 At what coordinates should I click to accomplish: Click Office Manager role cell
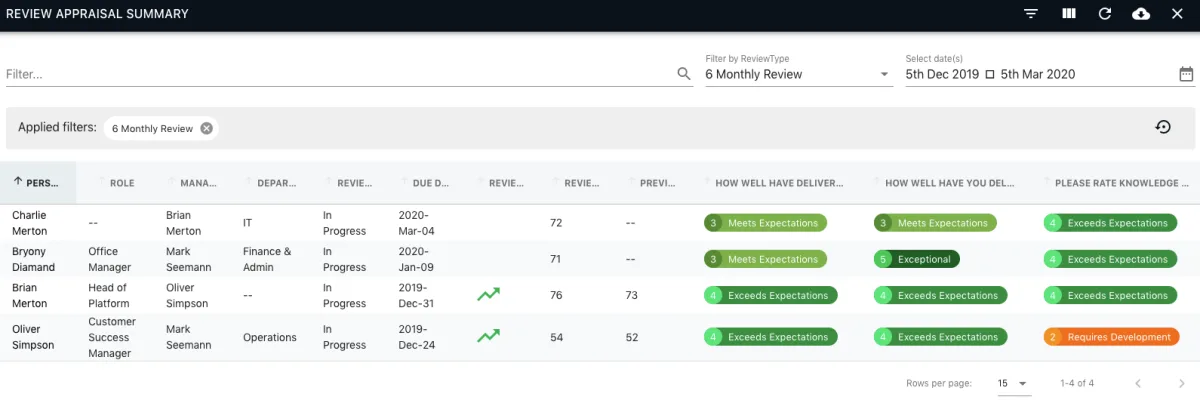tap(110, 259)
